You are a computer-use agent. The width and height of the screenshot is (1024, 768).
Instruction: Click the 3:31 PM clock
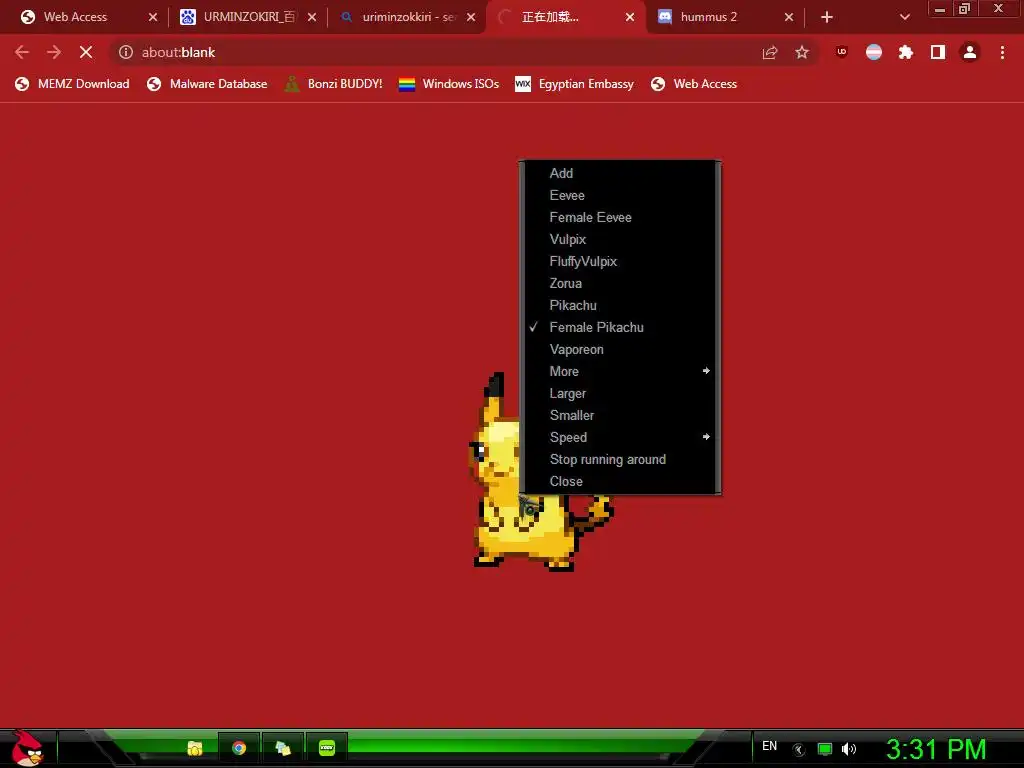click(936, 749)
